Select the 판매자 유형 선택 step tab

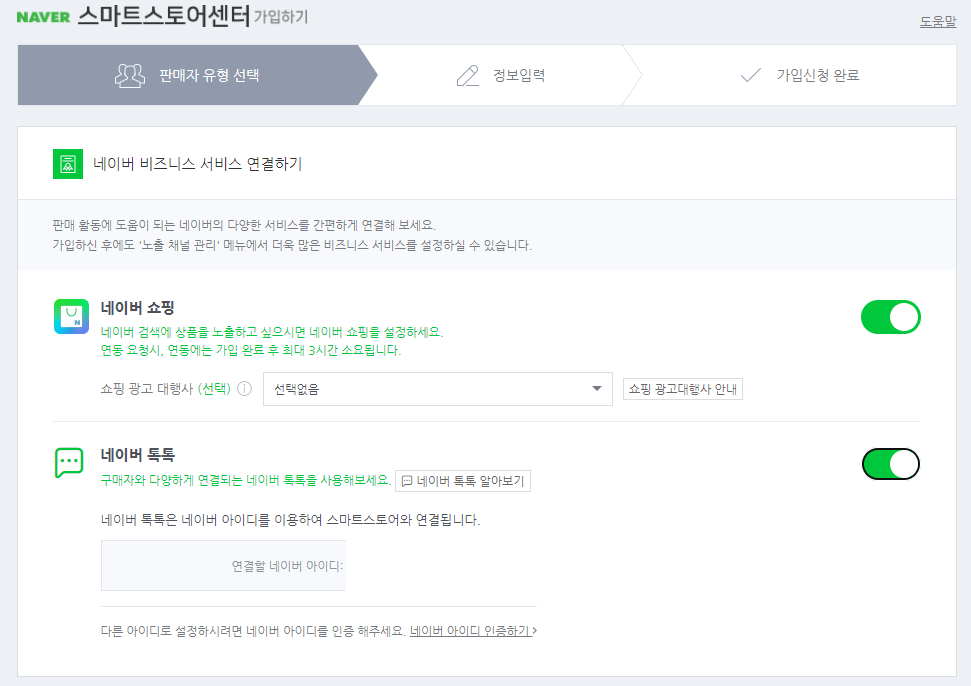coord(198,75)
